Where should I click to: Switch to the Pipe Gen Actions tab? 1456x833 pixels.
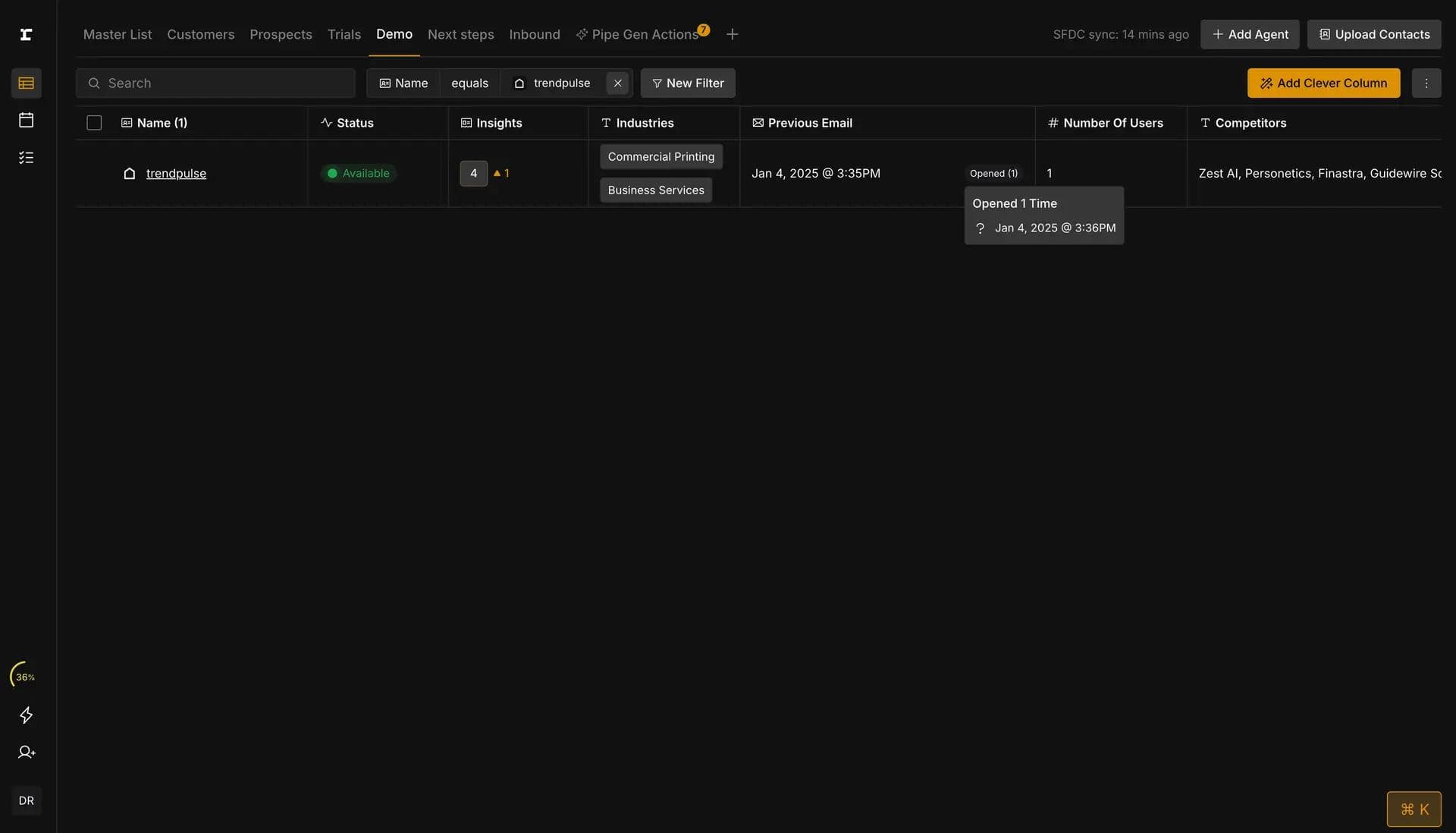point(644,34)
